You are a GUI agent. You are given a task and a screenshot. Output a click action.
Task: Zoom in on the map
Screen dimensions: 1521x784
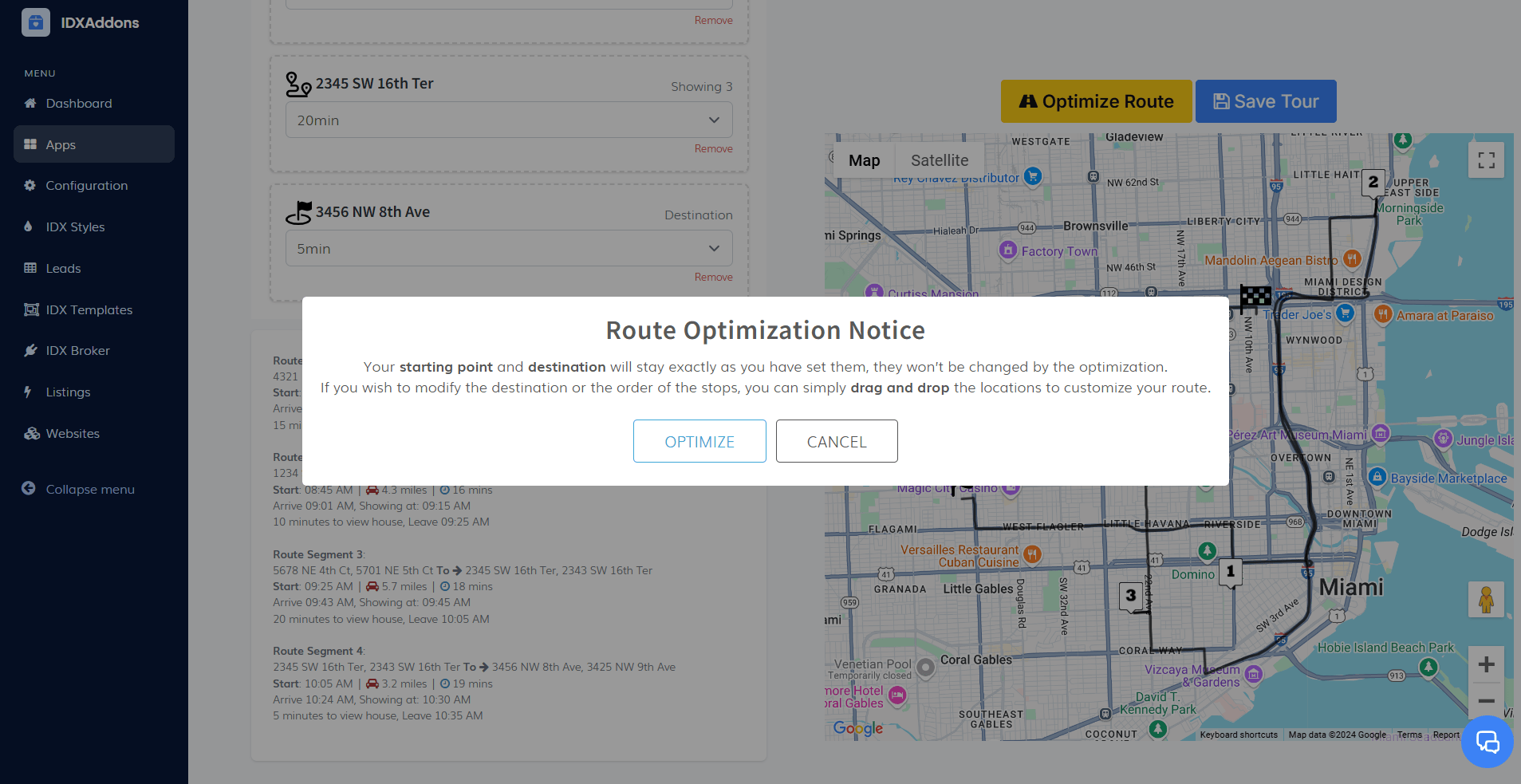(1486, 664)
